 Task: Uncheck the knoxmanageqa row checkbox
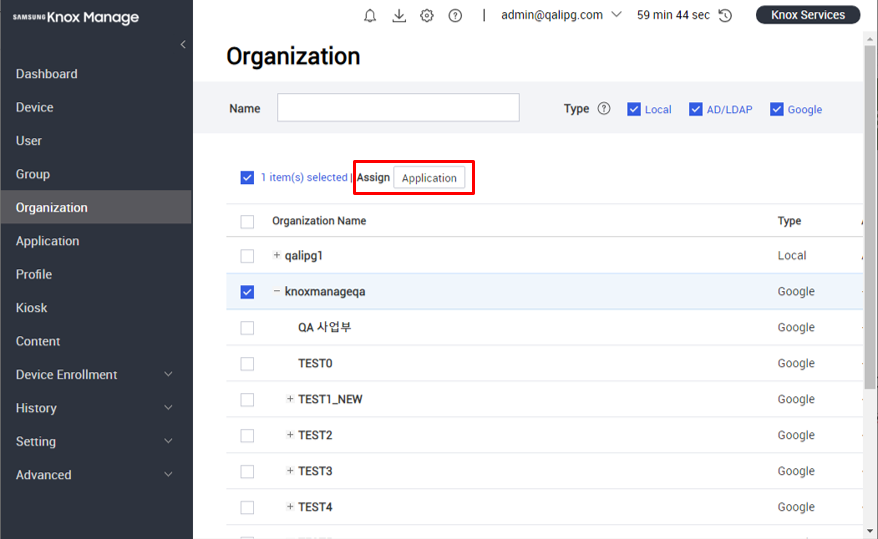[x=247, y=292]
